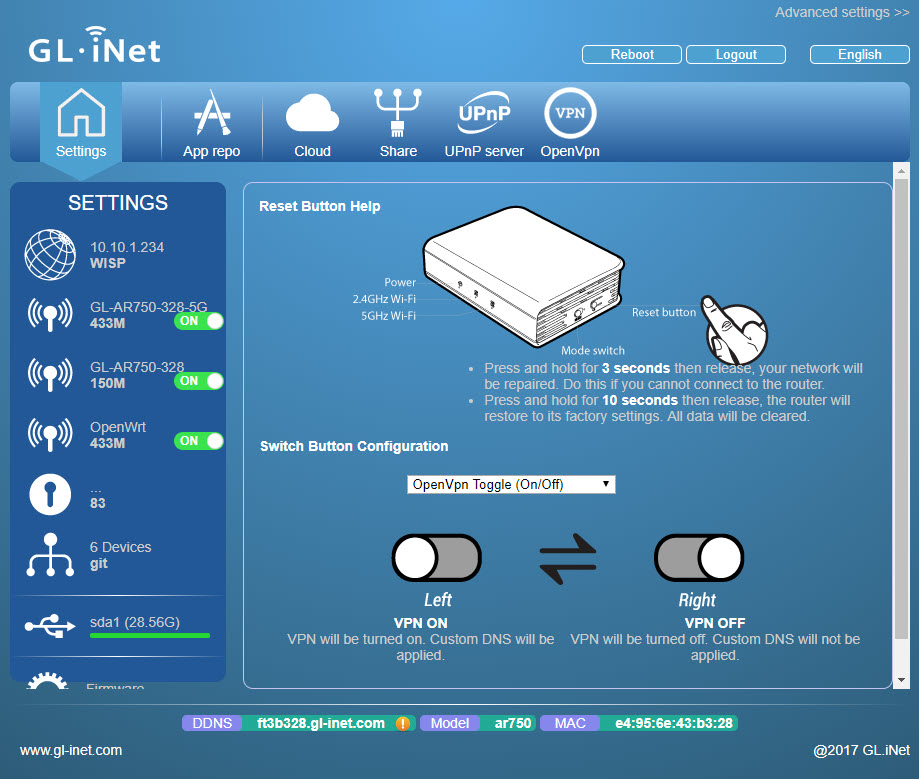The width and height of the screenshot is (919, 779).
Task: Click the wireless icon for OpenWrt
Action: coord(50,434)
